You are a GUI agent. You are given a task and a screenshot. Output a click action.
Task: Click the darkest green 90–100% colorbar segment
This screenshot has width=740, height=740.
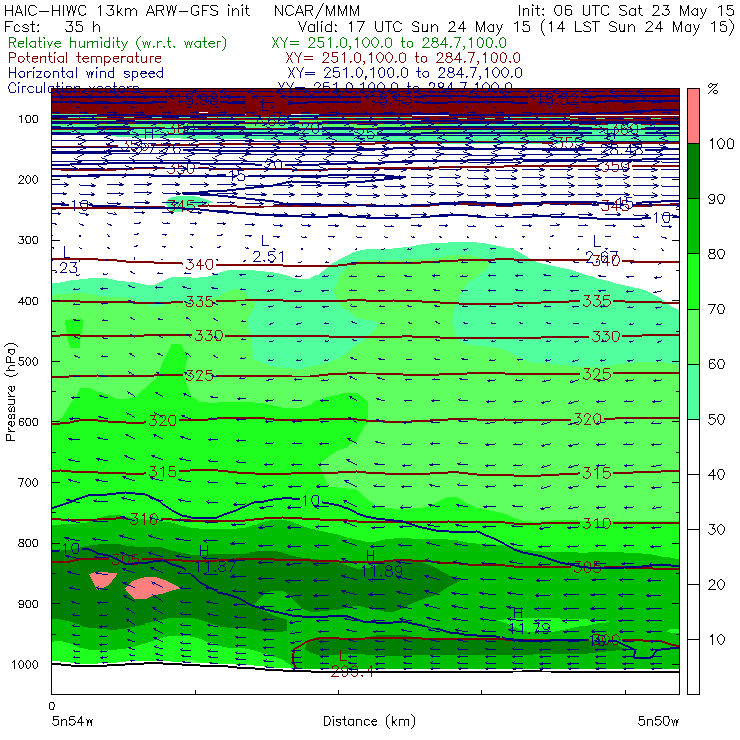tap(693, 171)
